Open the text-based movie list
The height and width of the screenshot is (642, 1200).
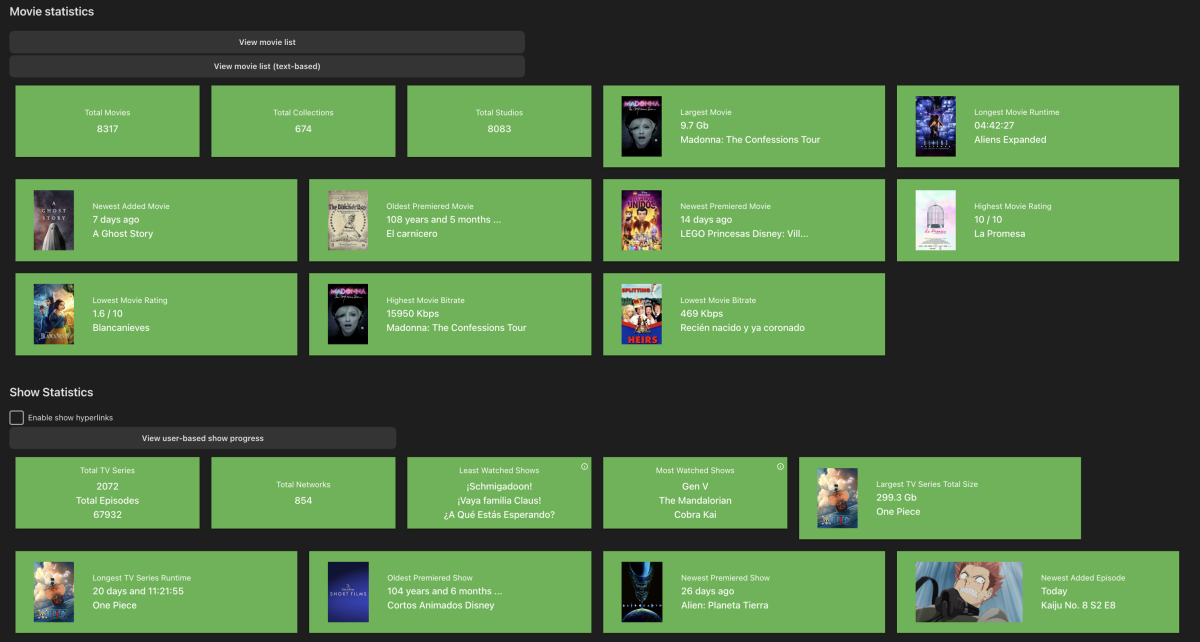pos(267,66)
